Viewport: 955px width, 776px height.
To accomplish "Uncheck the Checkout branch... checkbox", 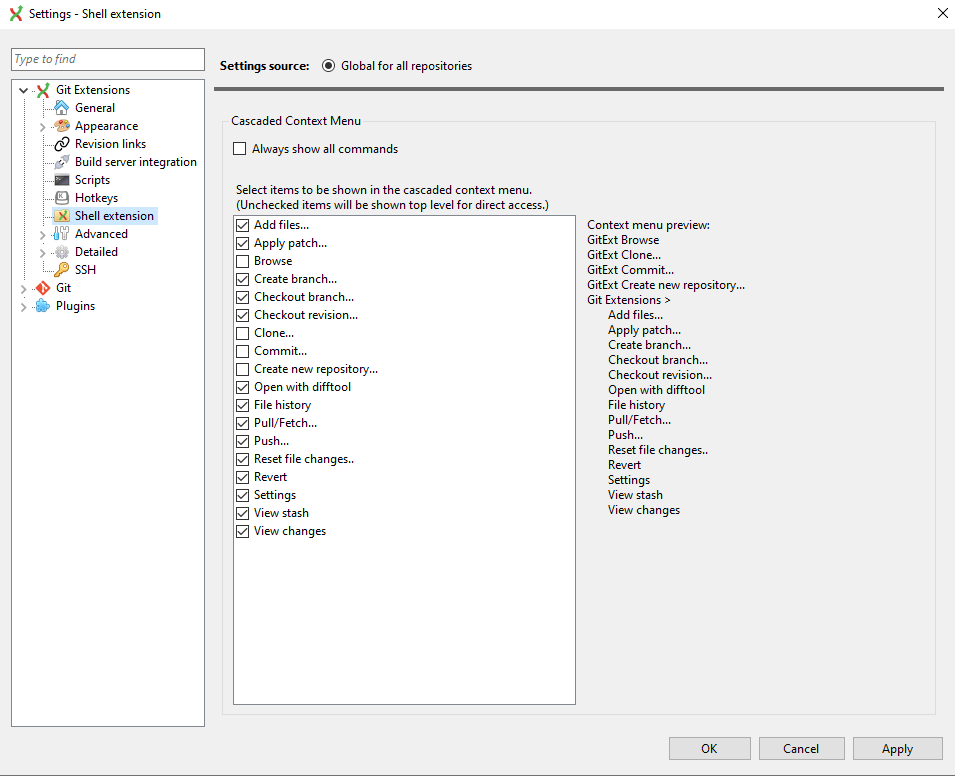I will click(x=242, y=297).
